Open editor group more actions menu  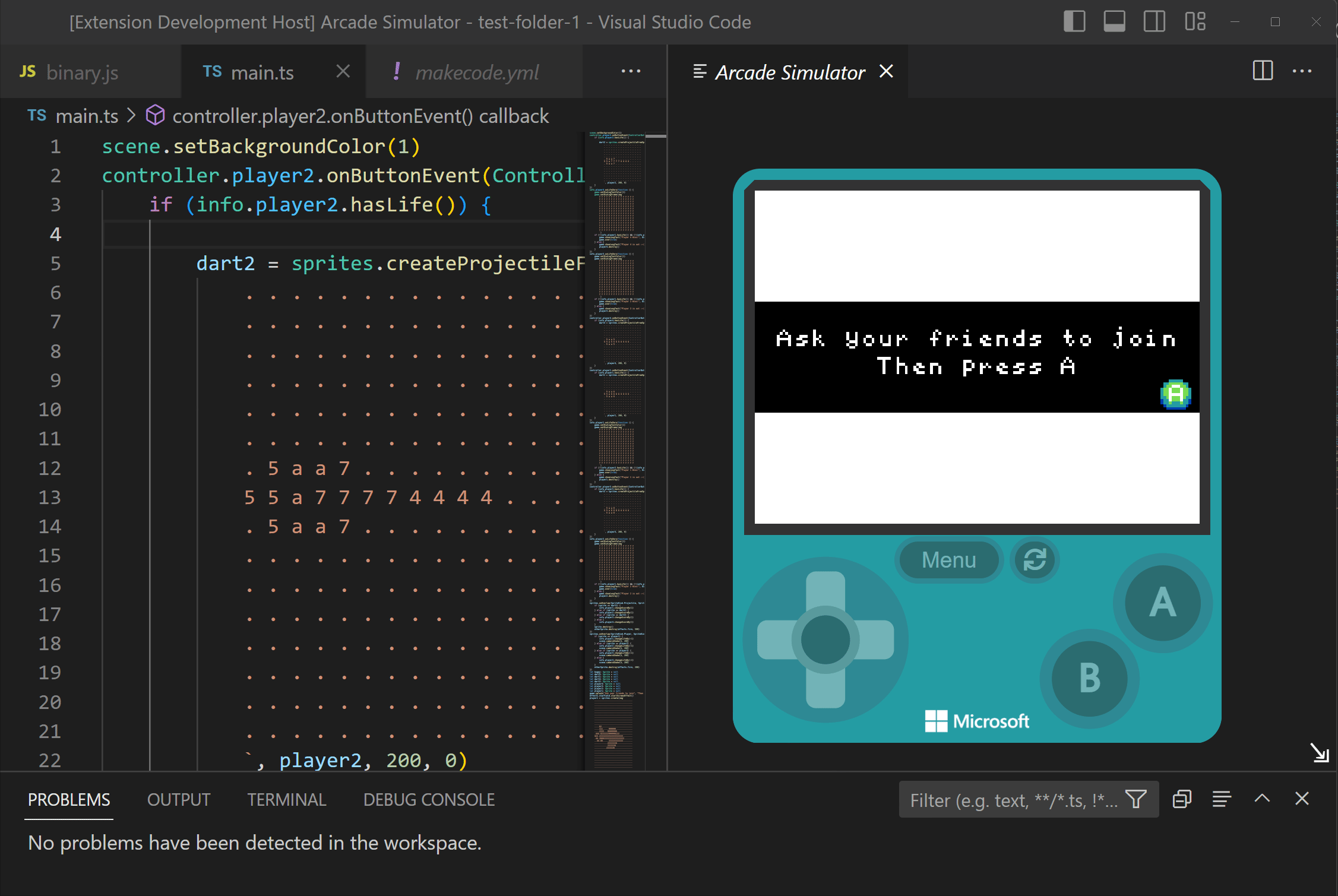point(631,71)
